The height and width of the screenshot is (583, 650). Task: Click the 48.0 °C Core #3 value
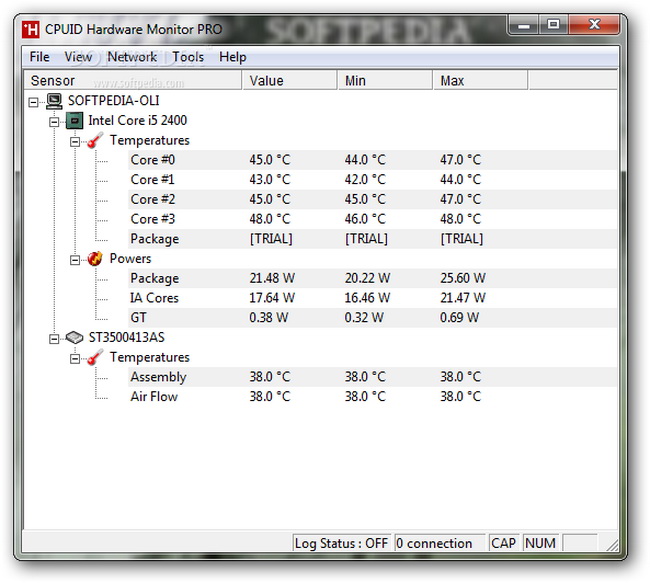click(269, 219)
